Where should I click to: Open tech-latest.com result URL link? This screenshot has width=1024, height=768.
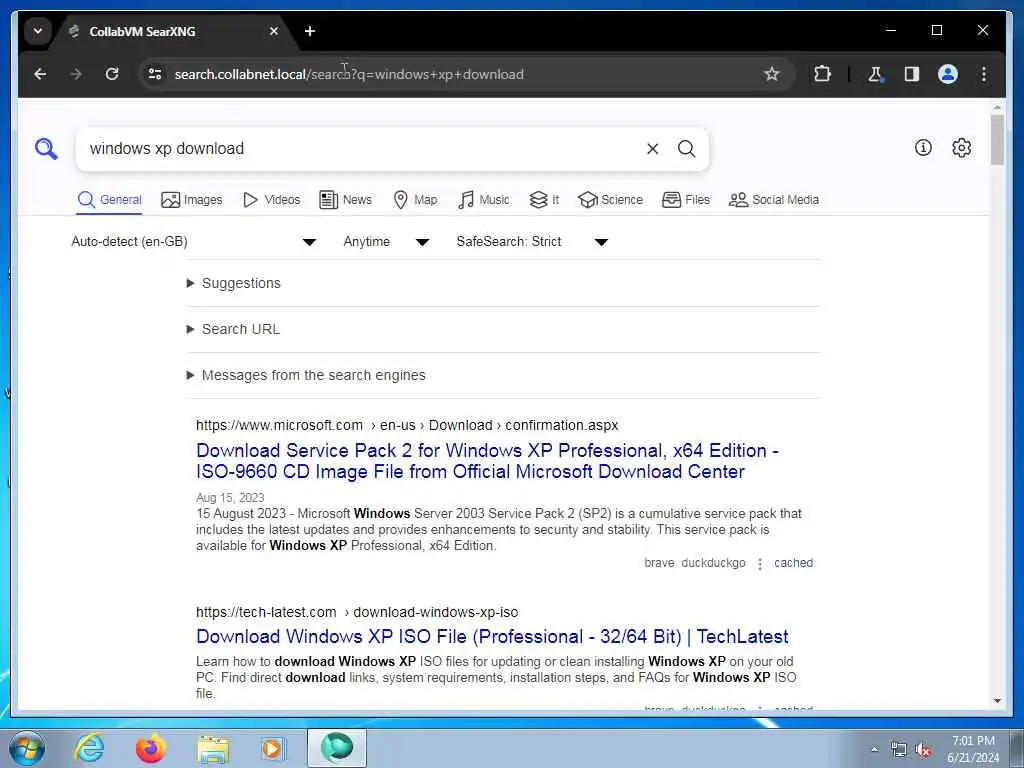(x=357, y=613)
